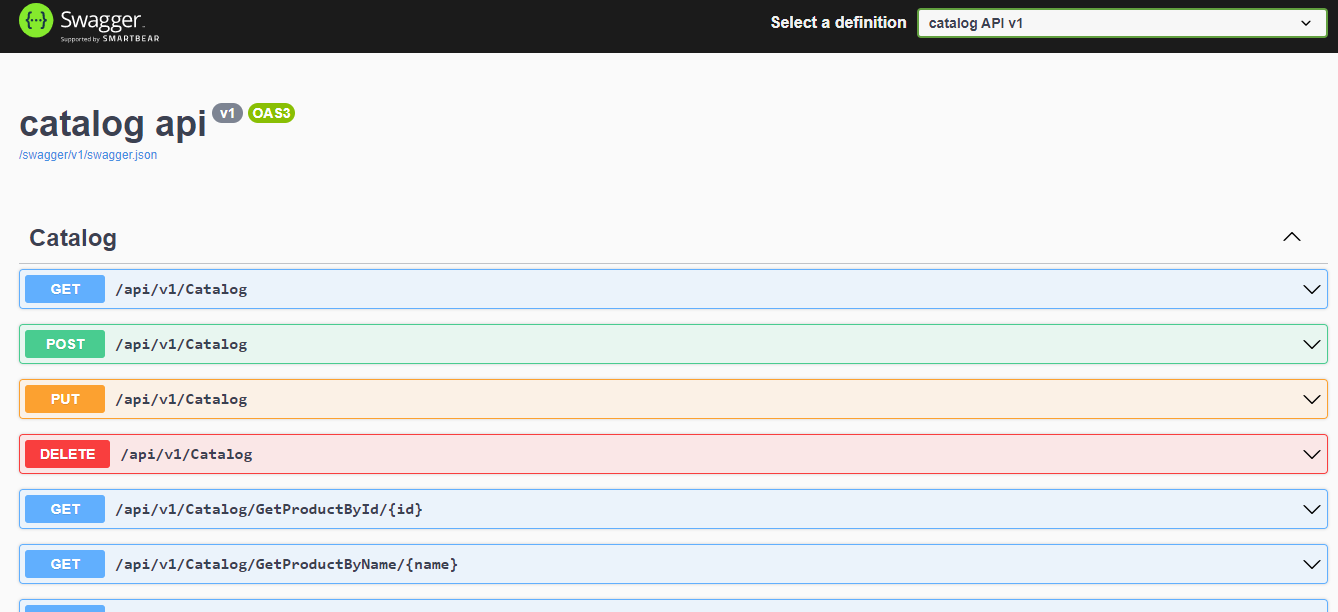Click the POST badge for /api/v1/Catalog

coord(65,344)
